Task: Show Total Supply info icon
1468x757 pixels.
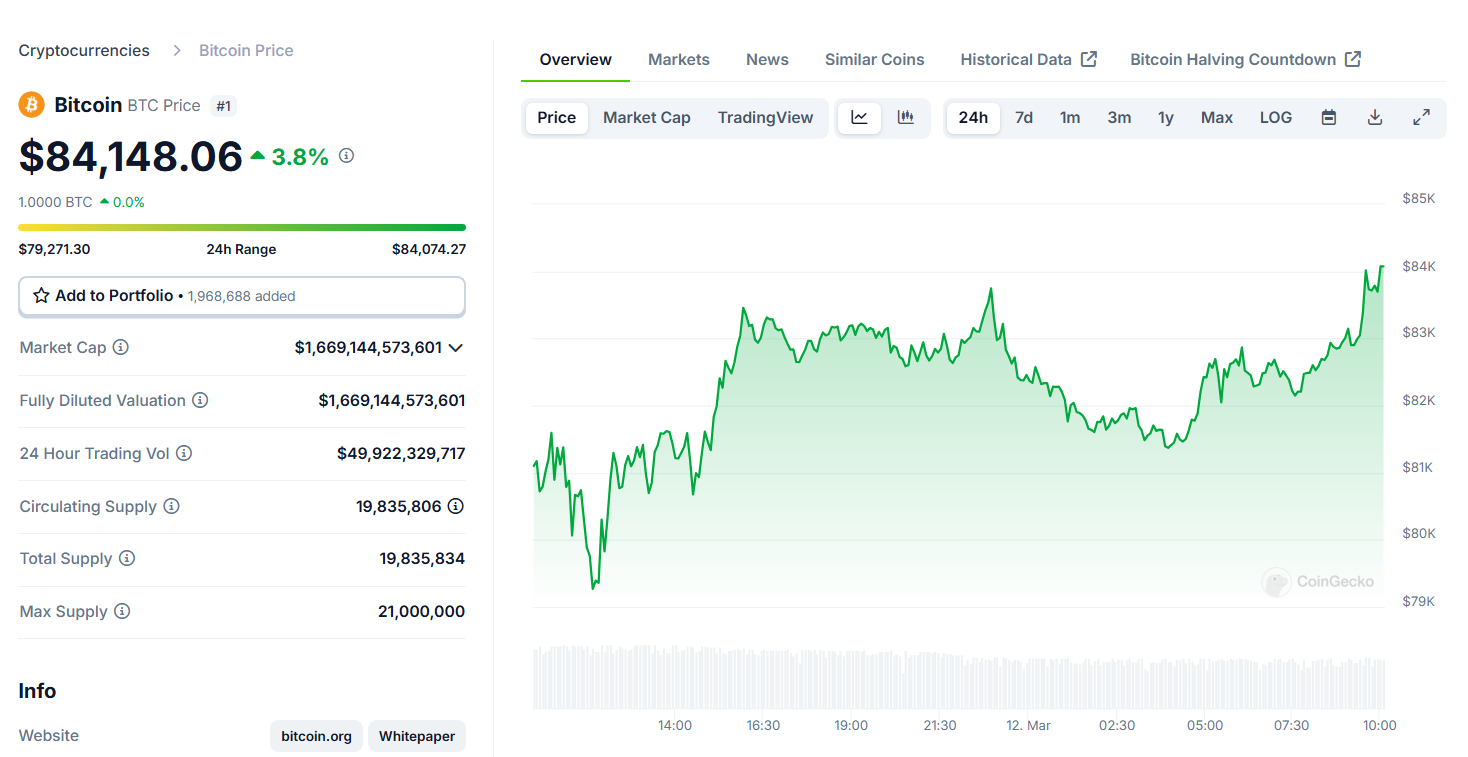Action: point(127,559)
